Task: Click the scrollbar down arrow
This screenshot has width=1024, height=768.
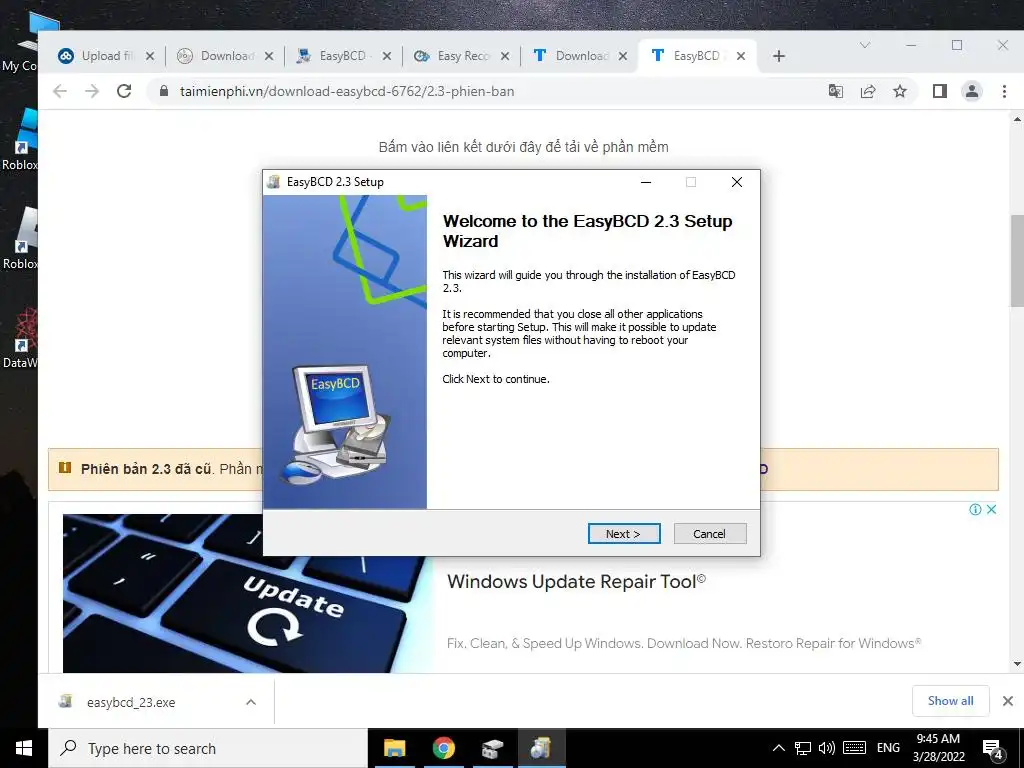Action: 1017,664
